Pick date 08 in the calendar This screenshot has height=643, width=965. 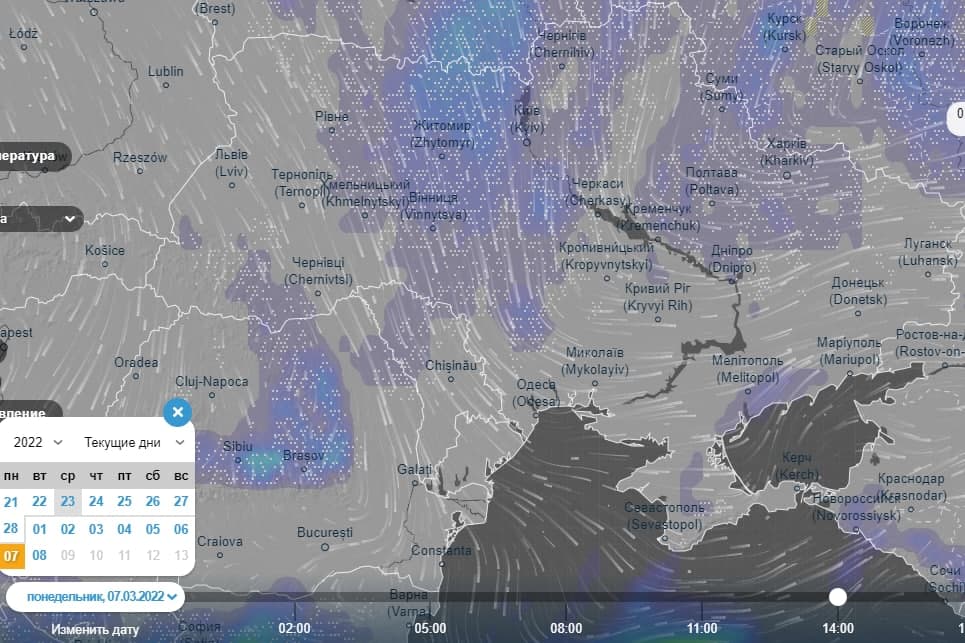click(x=40, y=556)
